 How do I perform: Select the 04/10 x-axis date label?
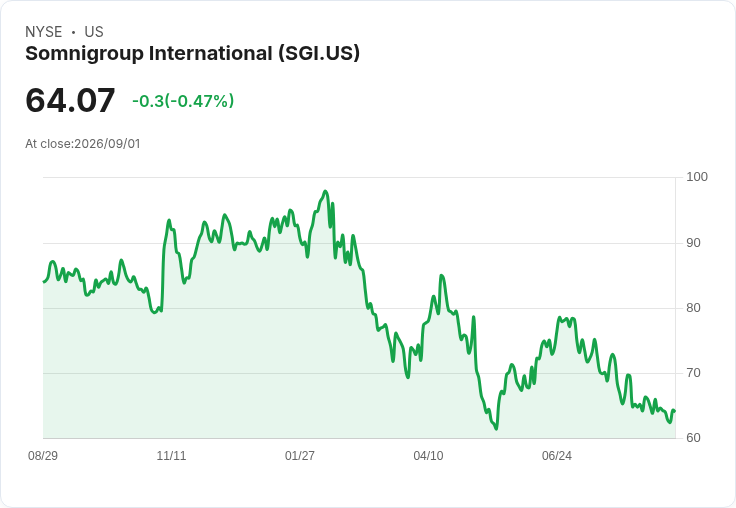click(428, 456)
